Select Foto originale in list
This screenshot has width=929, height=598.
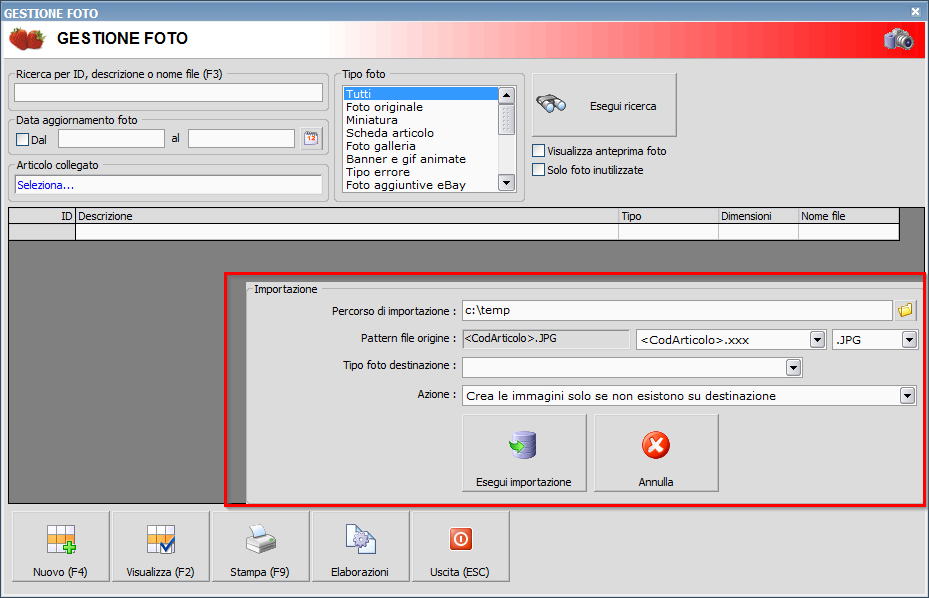click(421, 107)
